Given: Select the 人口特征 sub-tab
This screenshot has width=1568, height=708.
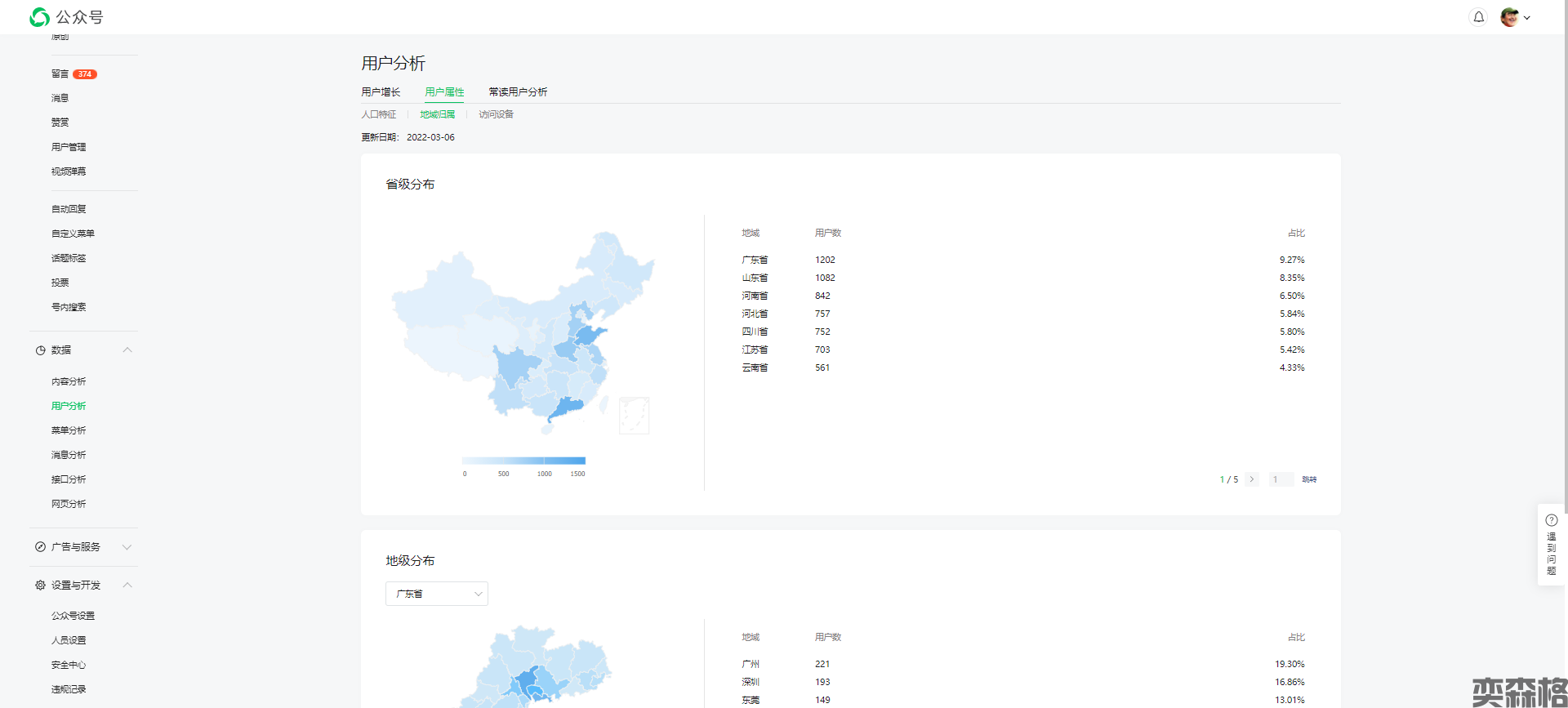Looking at the screenshot, I should tap(379, 114).
